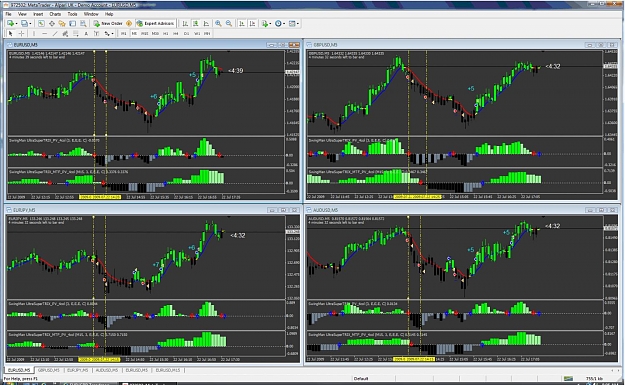Screen dimensions: 625x385
Task: Activate the AUDUSD,M5 chart window title bar
Action: 462,210
